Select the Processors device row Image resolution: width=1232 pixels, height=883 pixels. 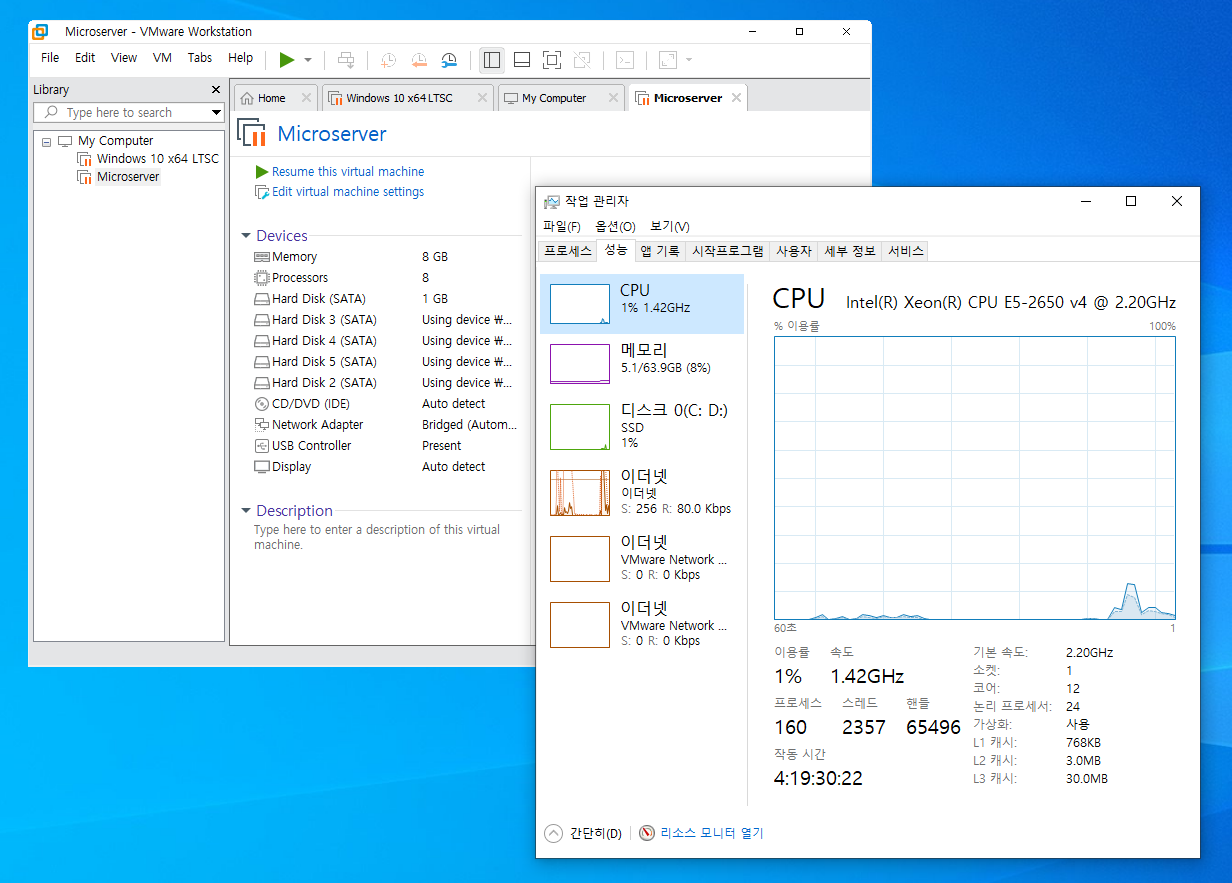(x=387, y=278)
